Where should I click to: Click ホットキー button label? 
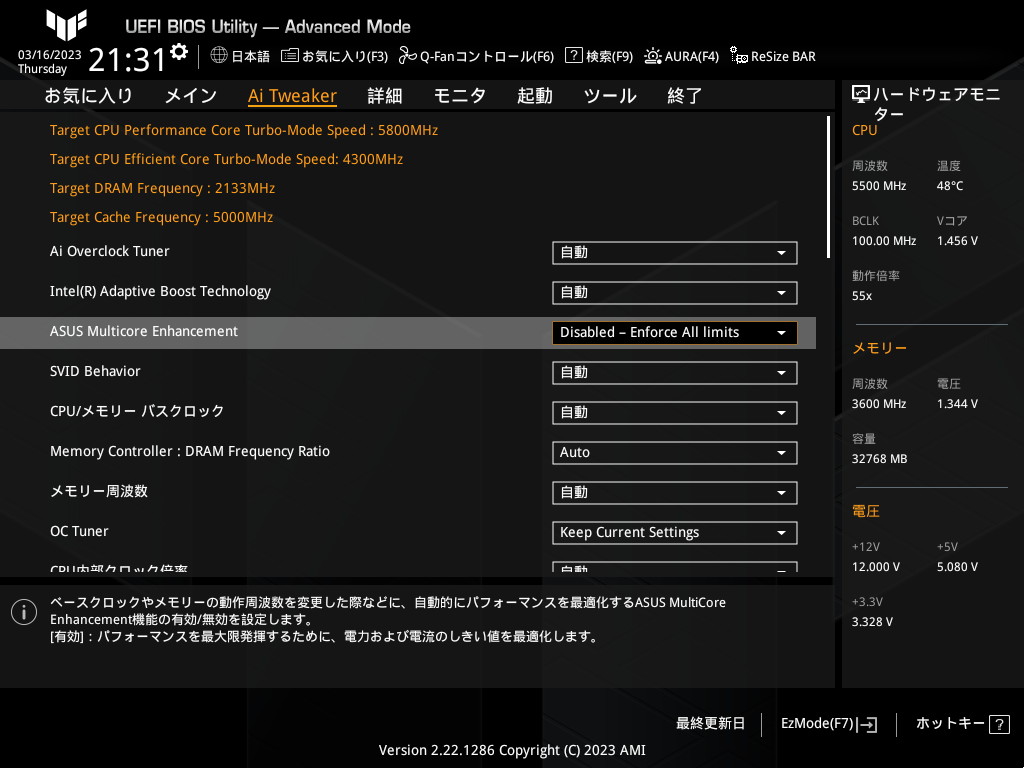(x=950, y=723)
